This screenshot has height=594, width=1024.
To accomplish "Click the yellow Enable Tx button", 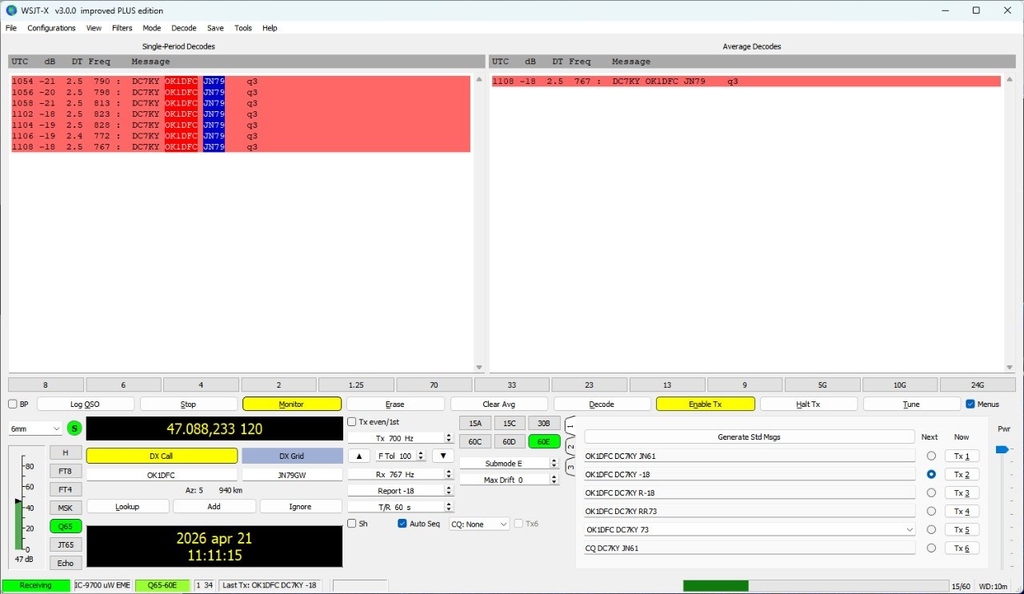I will 705,404.
